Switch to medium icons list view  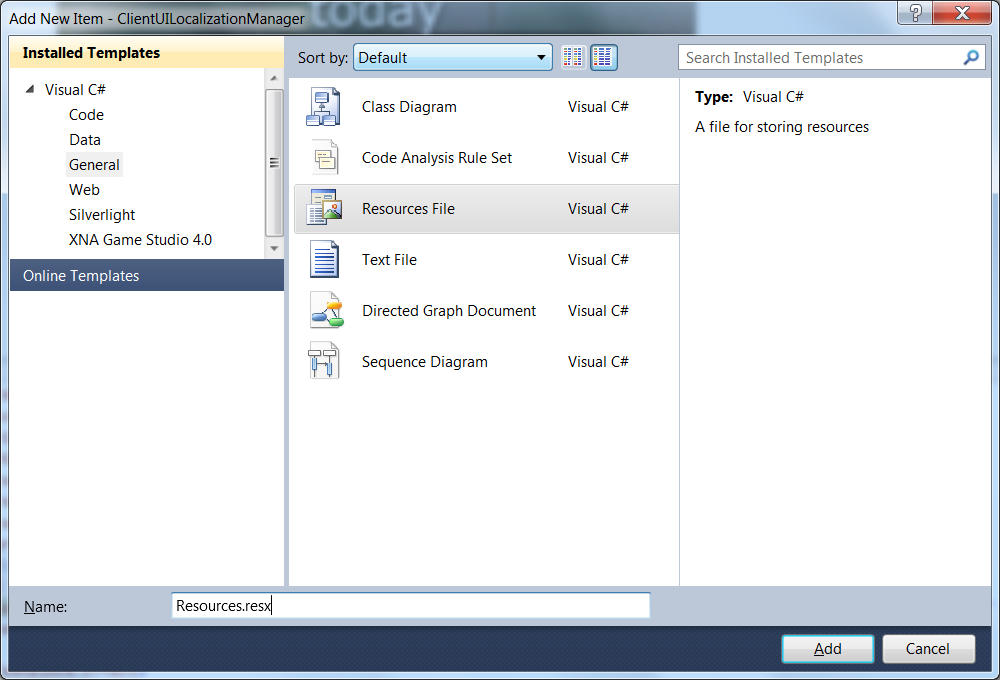coord(603,57)
